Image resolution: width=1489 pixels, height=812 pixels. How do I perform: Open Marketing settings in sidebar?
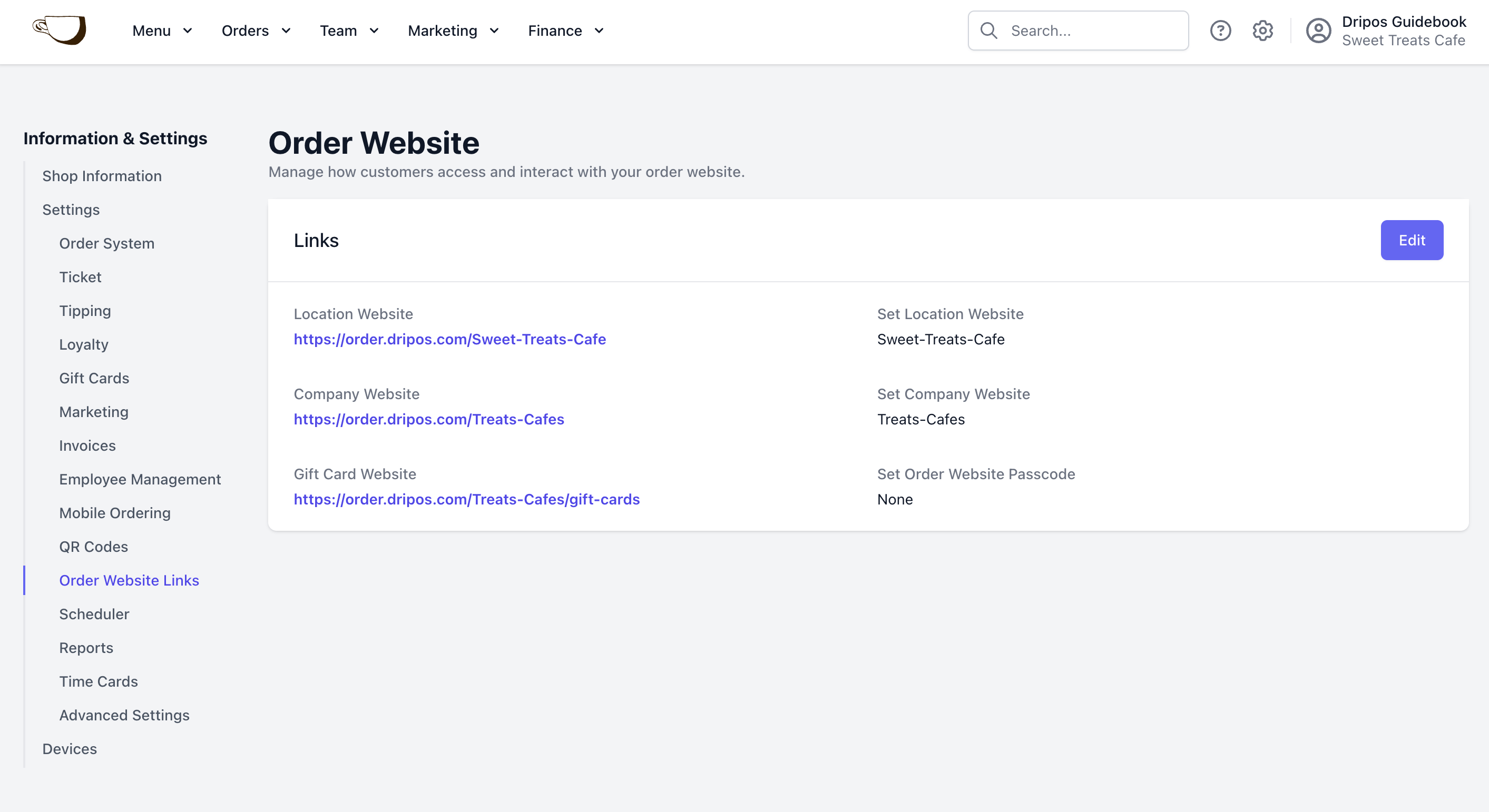point(94,412)
